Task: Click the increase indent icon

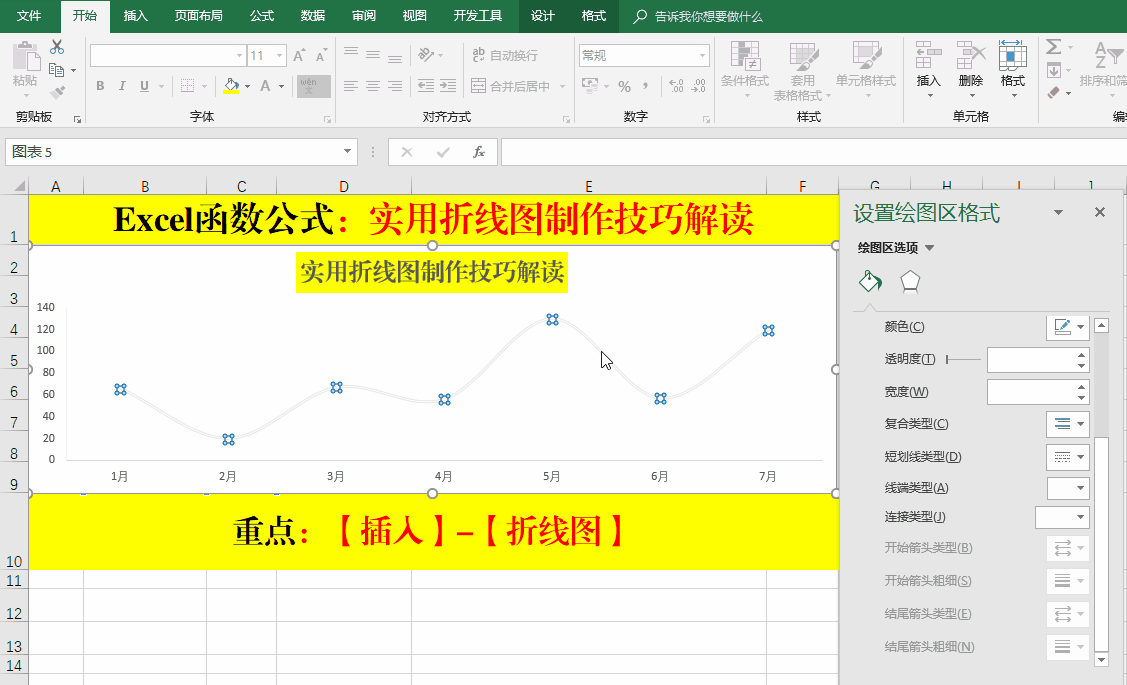Action: coord(448,86)
